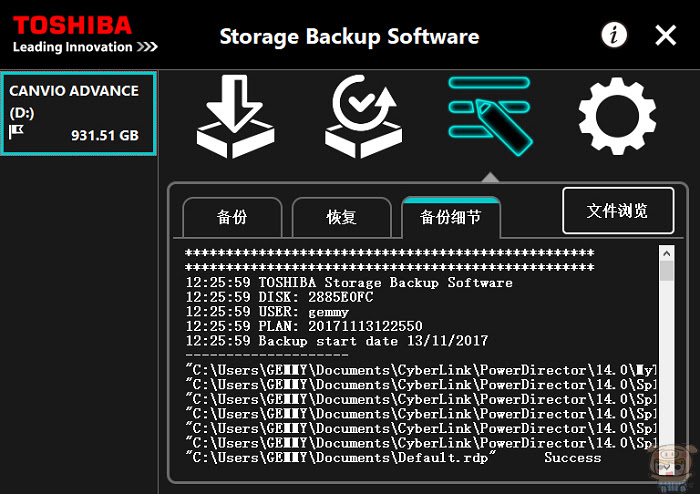Open the restore icon with circular arrow

363,116
